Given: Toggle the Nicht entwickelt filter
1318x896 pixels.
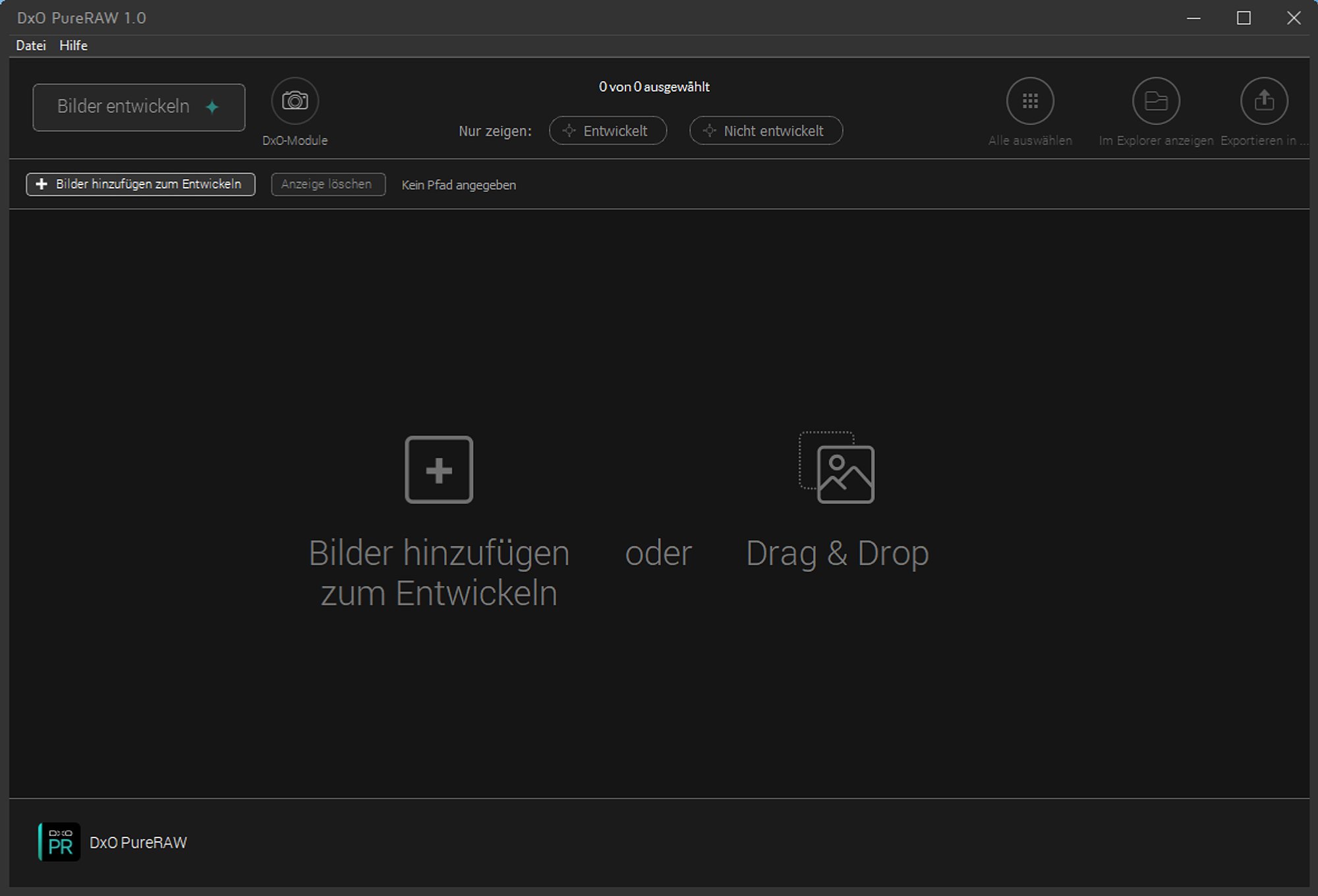Looking at the screenshot, I should pos(766,130).
